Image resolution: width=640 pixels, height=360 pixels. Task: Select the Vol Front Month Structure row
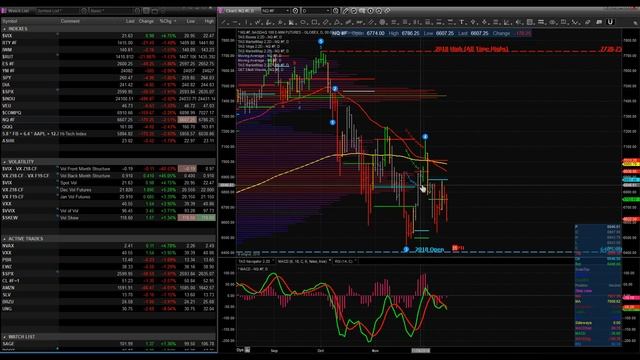108,169
